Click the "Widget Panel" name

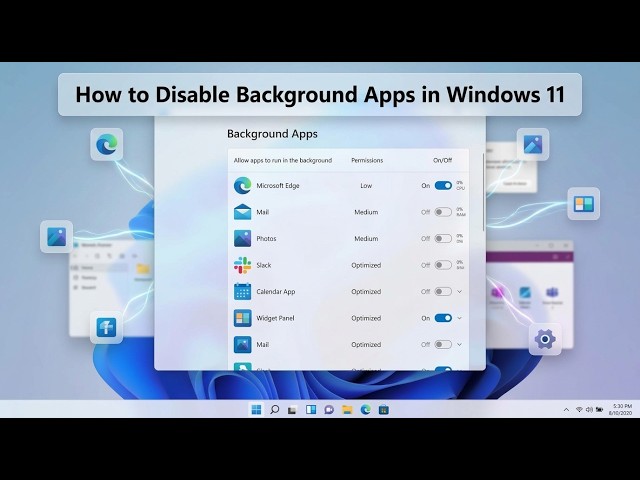[275, 318]
